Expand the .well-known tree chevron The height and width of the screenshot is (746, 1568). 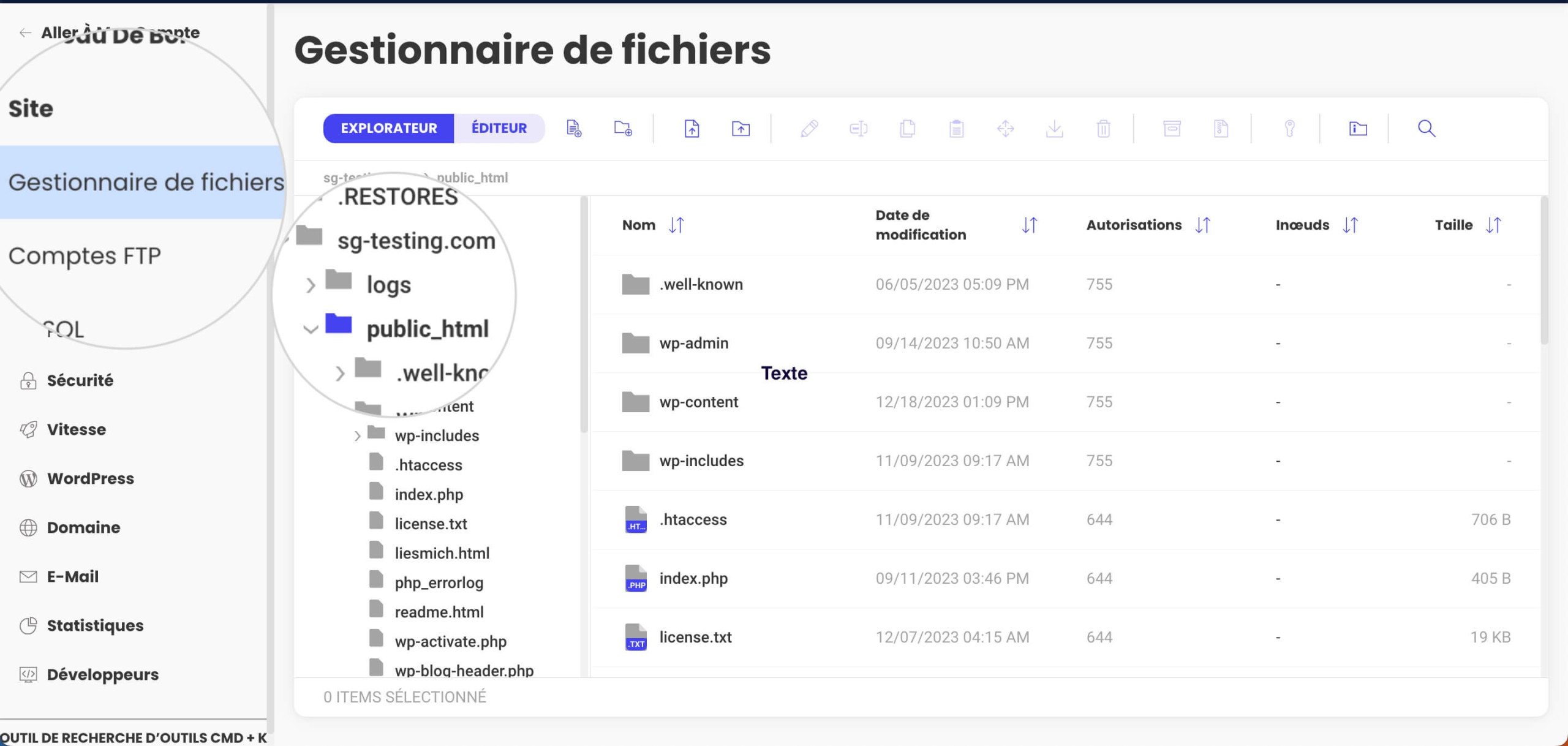340,374
